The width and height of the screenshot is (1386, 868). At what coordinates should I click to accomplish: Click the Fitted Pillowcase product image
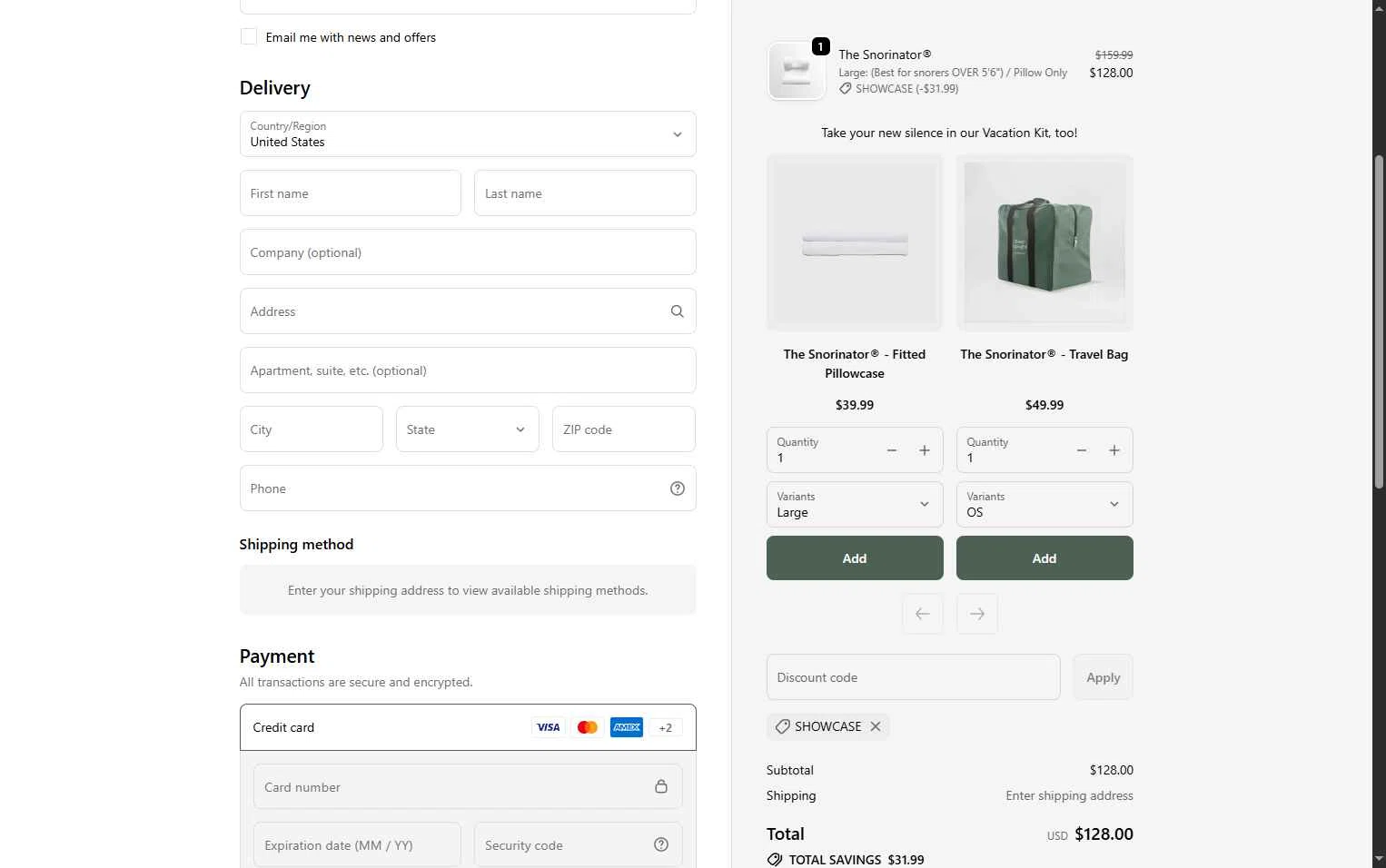click(x=855, y=243)
